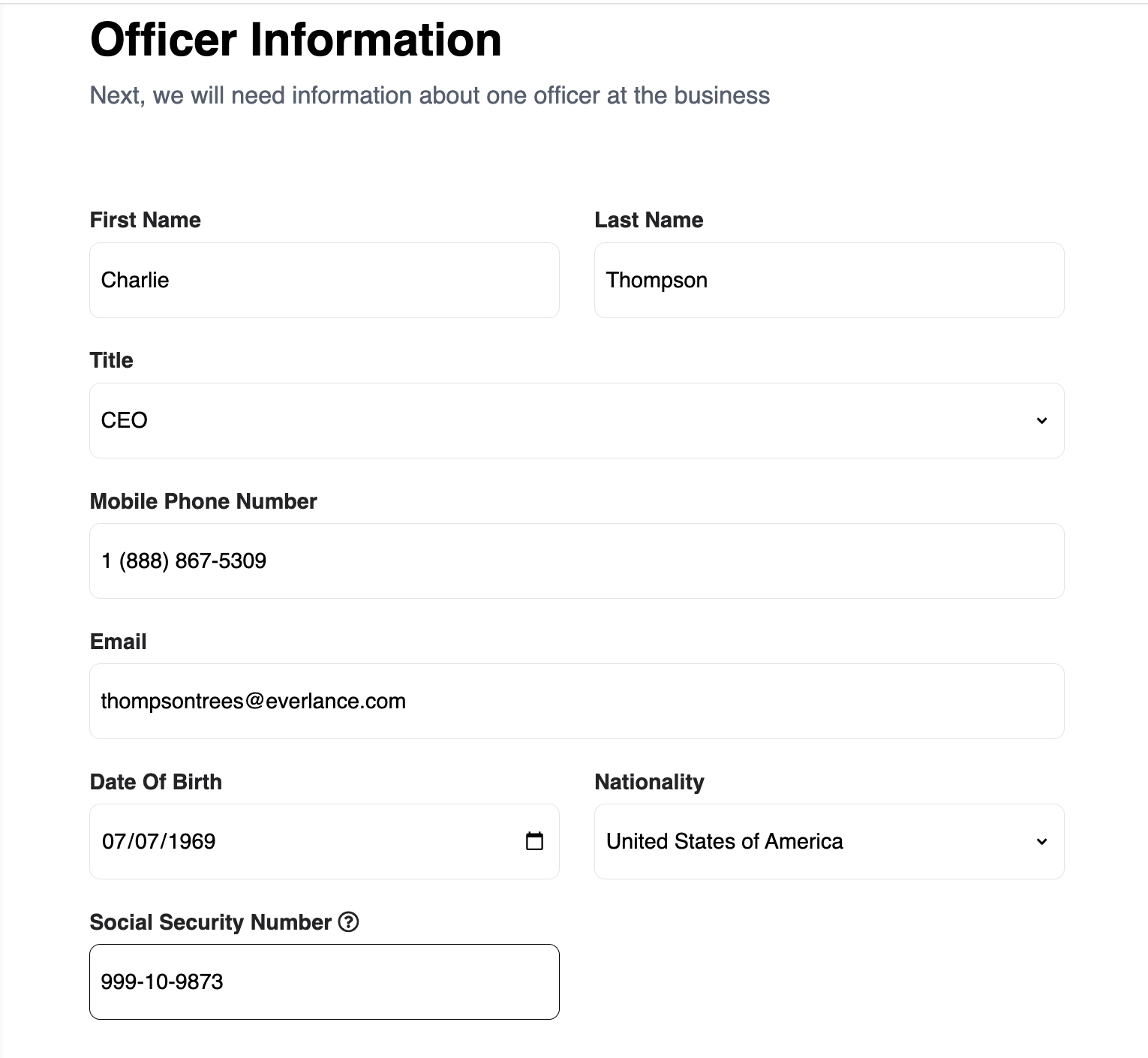Expand the Nationality dropdown chevron arrow
Screen dimensions: 1148x1058
[1041, 841]
